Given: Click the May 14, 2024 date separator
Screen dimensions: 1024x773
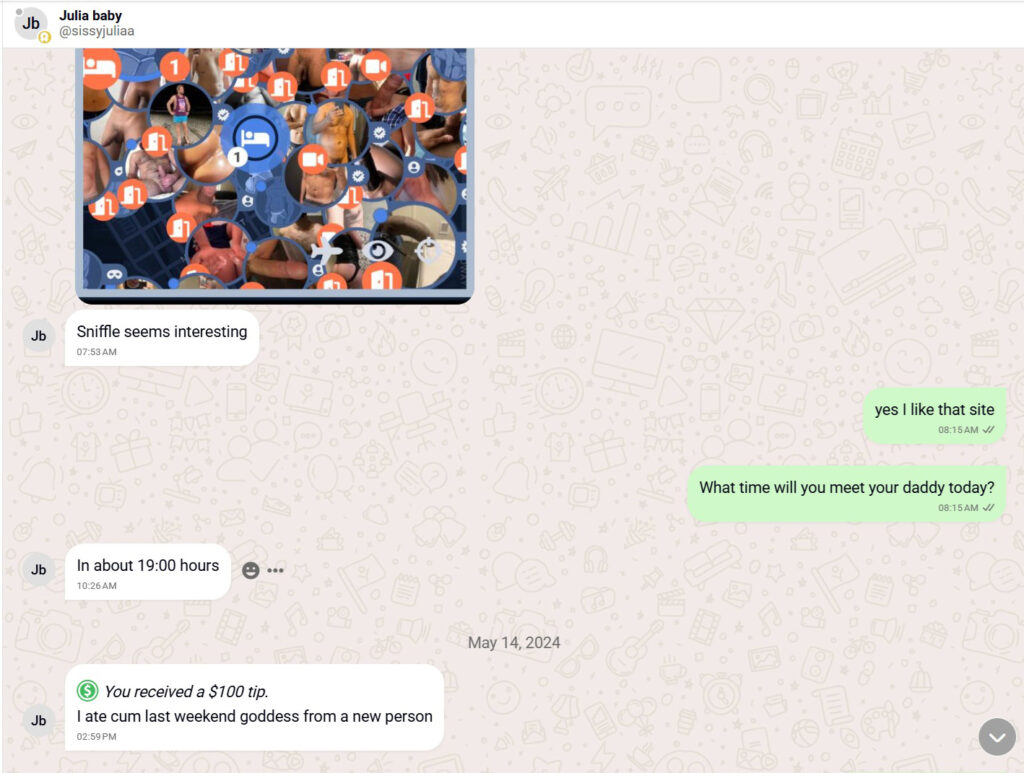Looking at the screenshot, I should 514,643.
